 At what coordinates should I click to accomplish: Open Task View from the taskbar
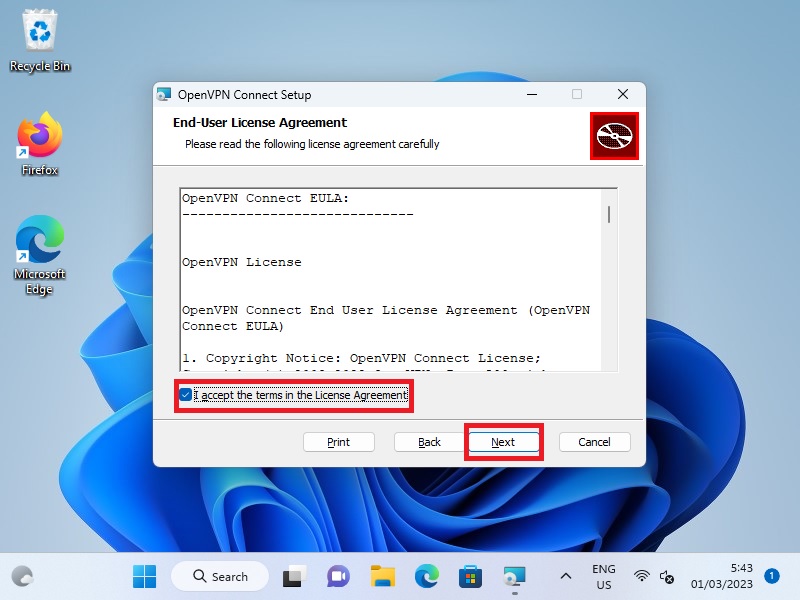293,576
